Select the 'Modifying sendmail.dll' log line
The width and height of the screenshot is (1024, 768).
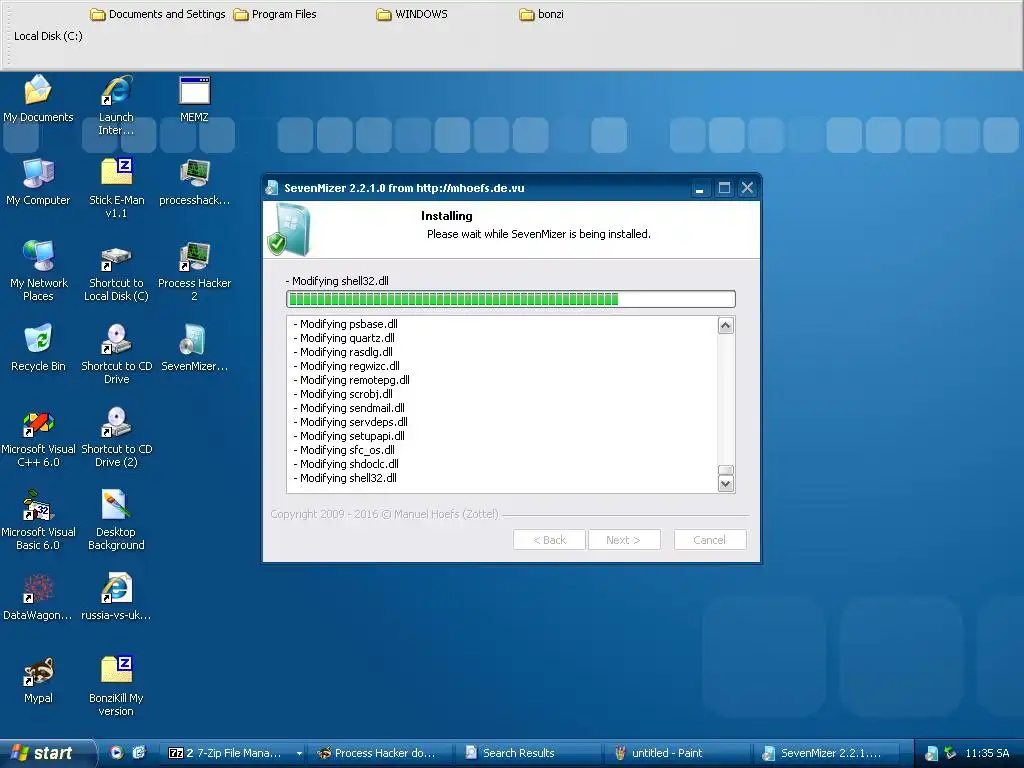349,408
